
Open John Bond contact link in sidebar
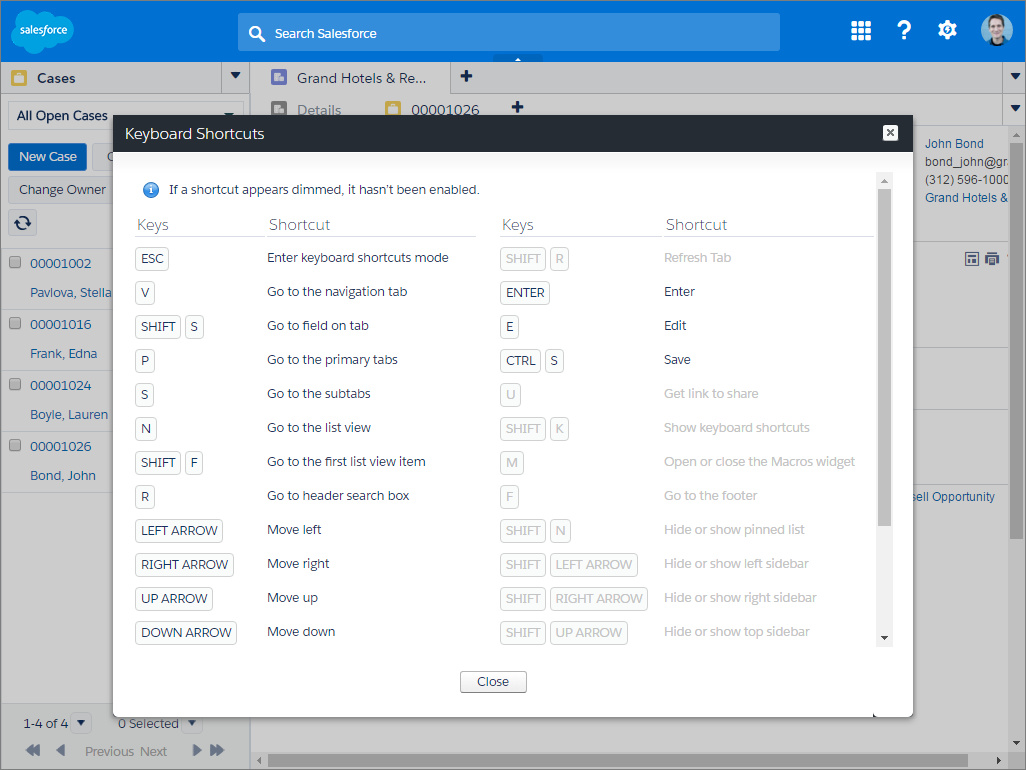click(x=953, y=143)
